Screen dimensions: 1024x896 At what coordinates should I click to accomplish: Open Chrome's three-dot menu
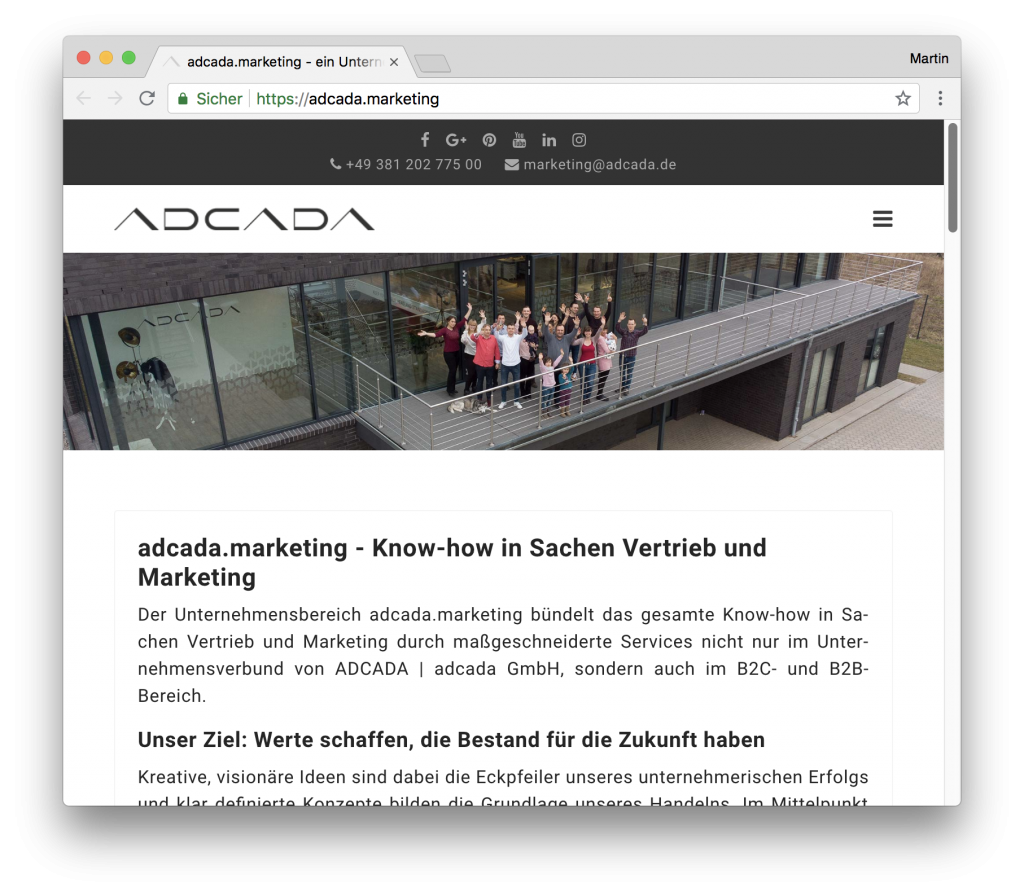pos(939,98)
